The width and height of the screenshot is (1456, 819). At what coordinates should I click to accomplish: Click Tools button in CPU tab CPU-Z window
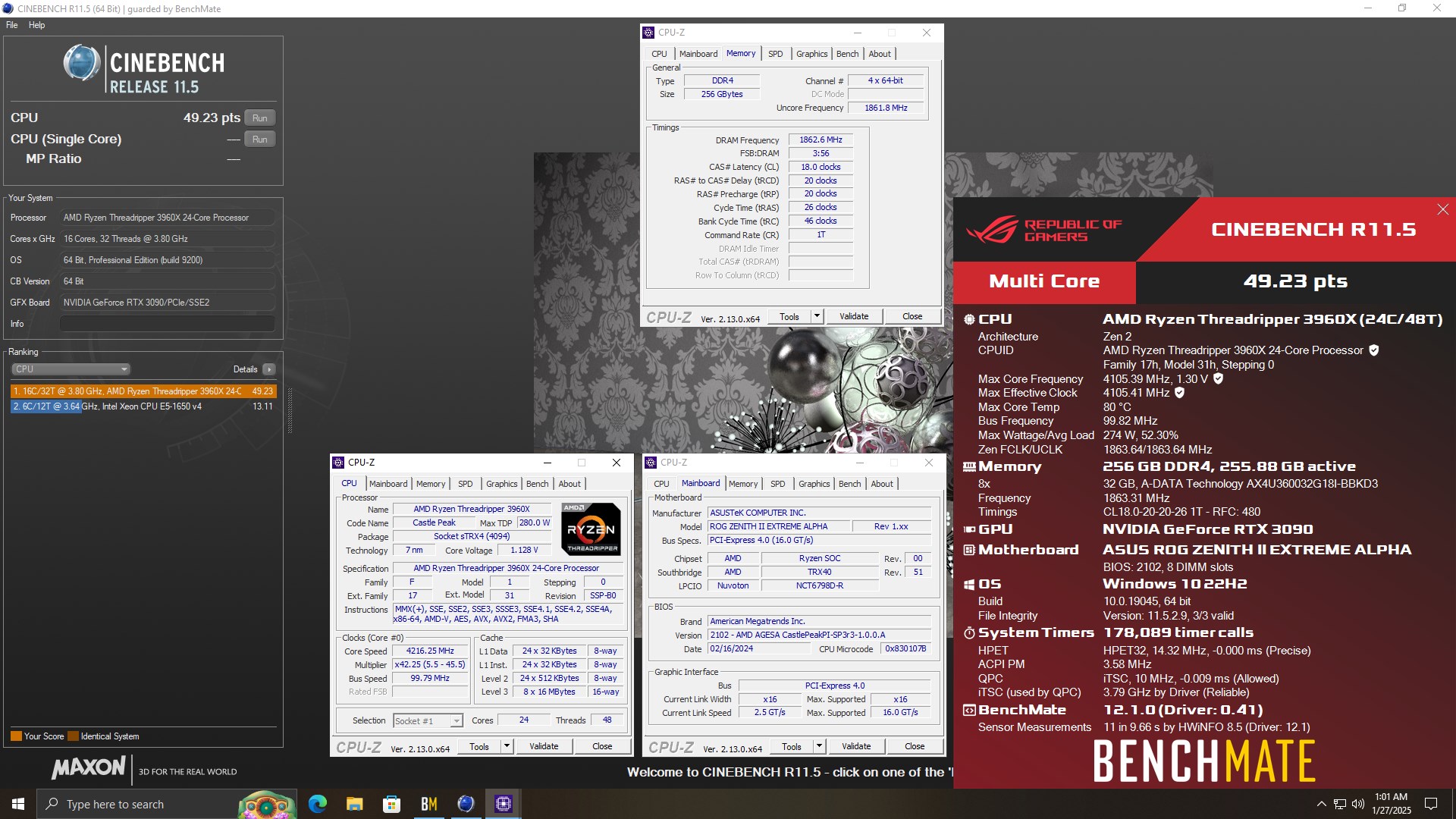tap(479, 746)
